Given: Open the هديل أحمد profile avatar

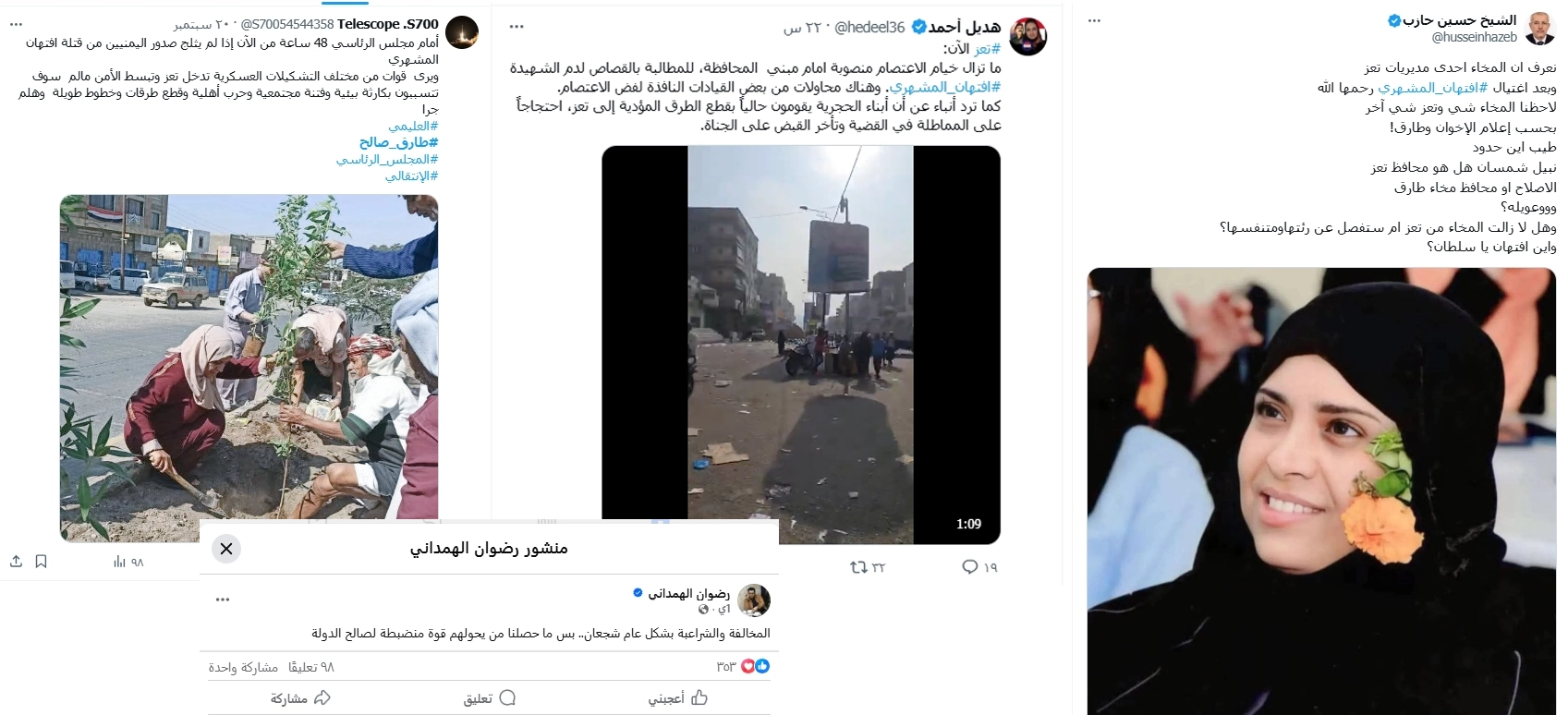Looking at the screenshot, I should pyautogui.click(x=1027, y=37).
